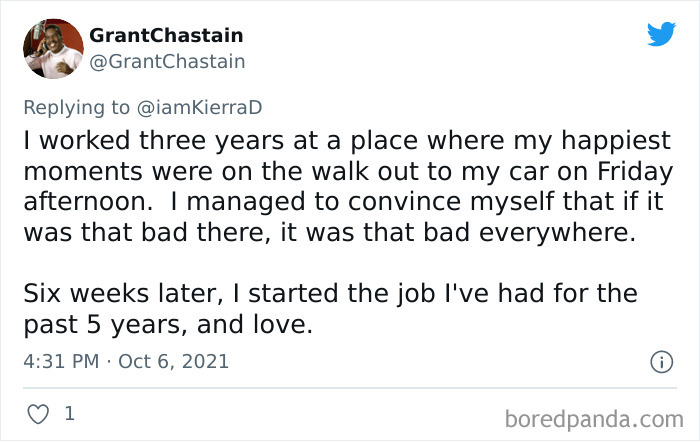Viewport: 700px width, 441px height.
Task: Open the tweet info circle icon
Action: coord(660,361)
